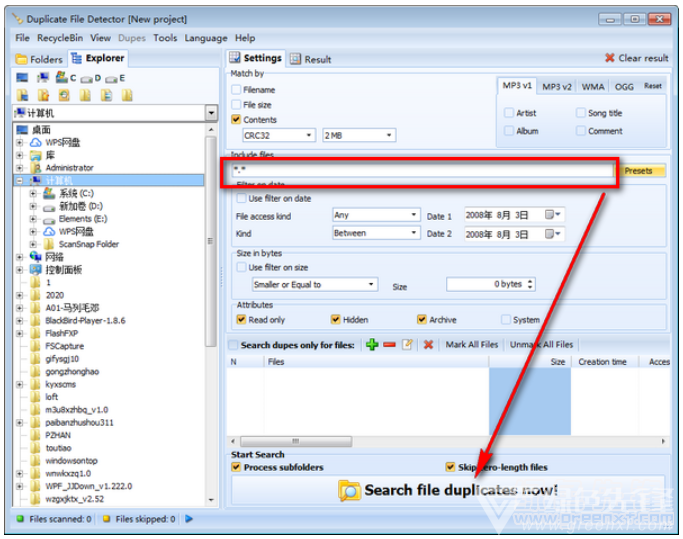
Task: Click Clear result button
Action: 636,58
